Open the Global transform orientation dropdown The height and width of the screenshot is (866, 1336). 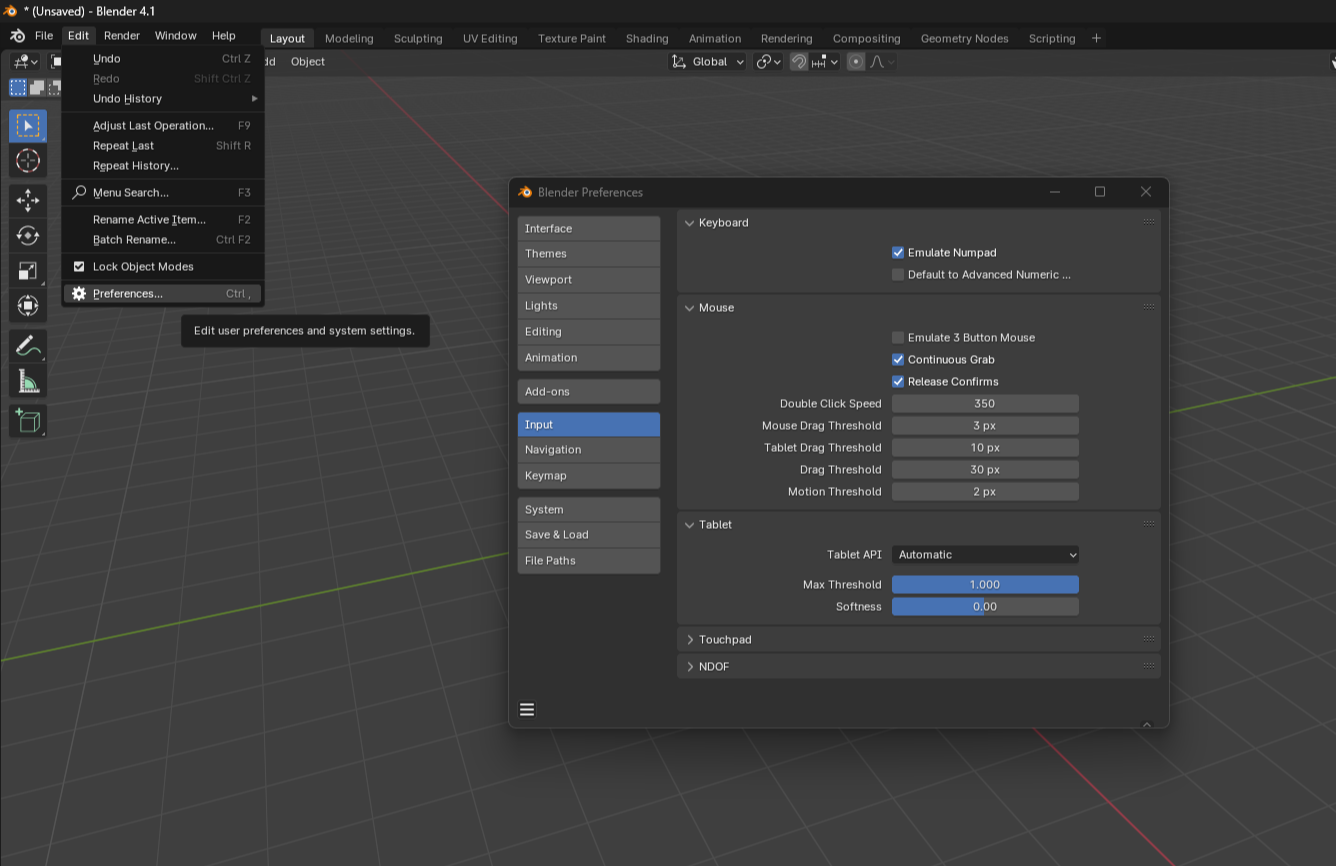tap(708, 62)
